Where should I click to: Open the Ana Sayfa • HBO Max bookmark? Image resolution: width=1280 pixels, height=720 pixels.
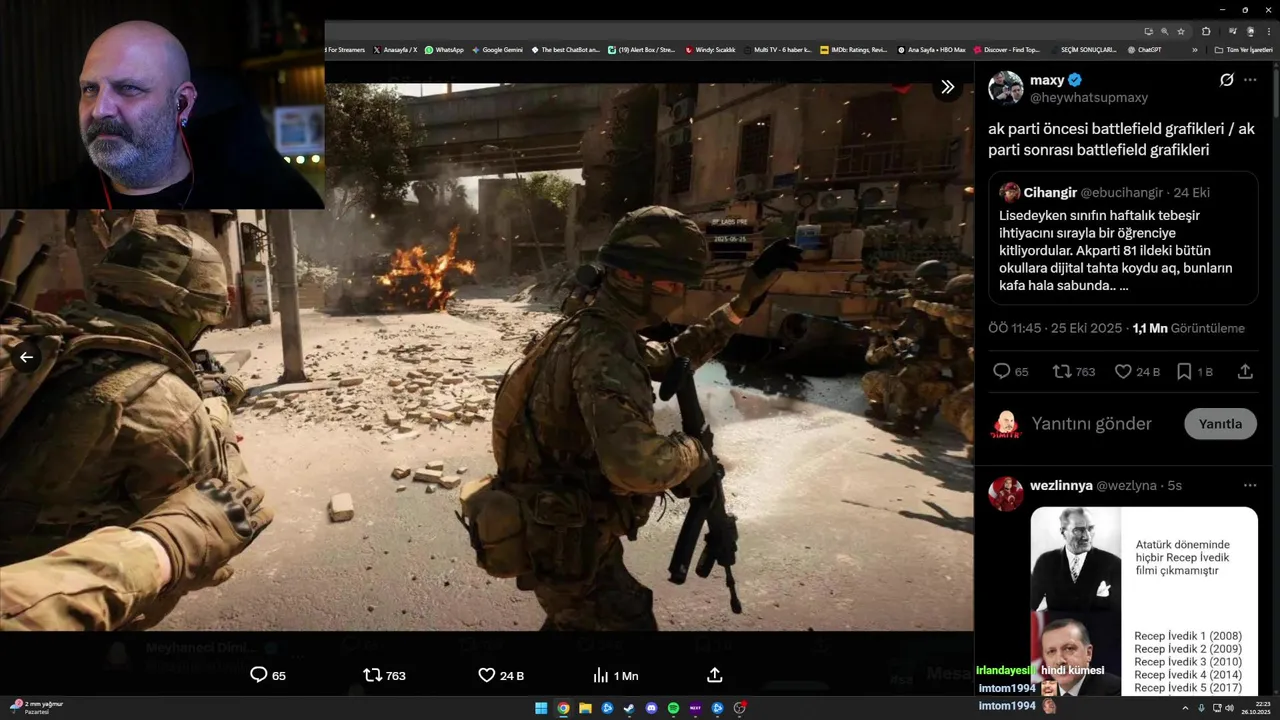931,49
